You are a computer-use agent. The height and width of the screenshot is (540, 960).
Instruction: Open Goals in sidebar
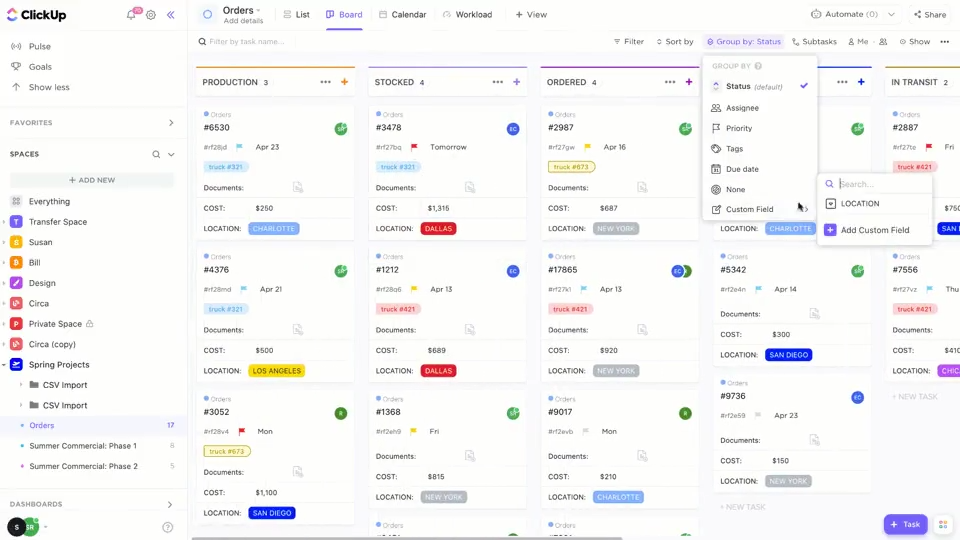pos(40,67)
